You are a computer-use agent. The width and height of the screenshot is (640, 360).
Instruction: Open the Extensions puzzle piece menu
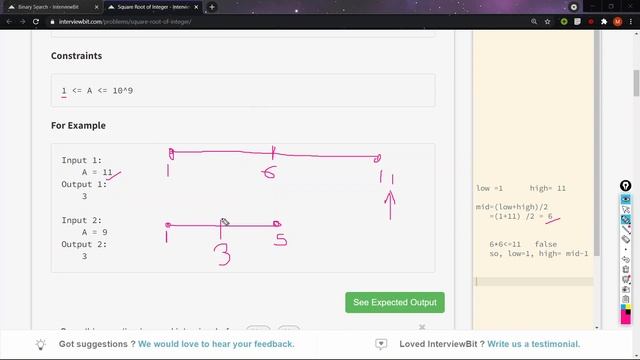click(x=604, y=22)
